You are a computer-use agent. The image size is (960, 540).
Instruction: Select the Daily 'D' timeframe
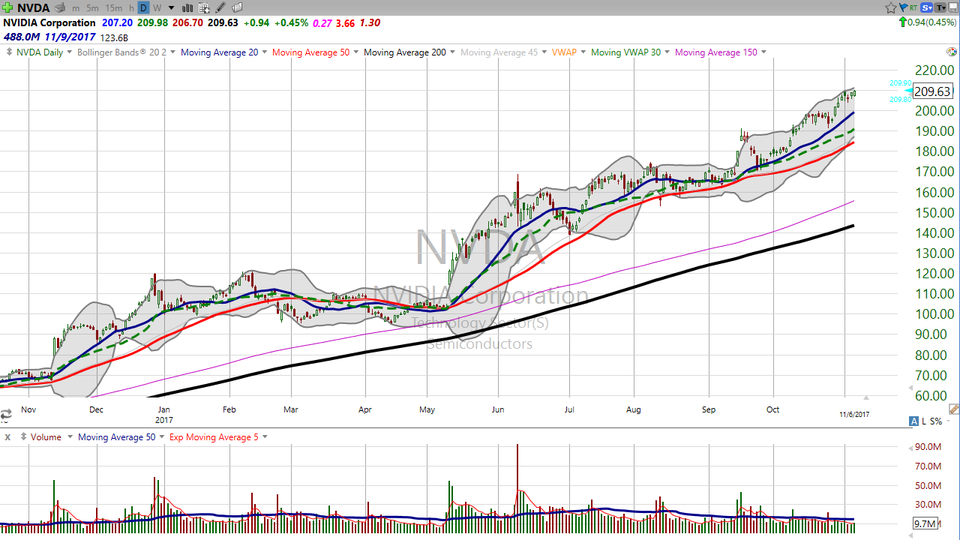143,8
